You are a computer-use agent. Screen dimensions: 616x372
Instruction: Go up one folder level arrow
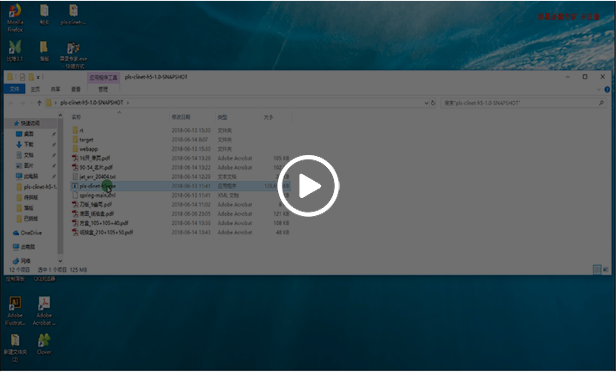(x=39, y=103)
